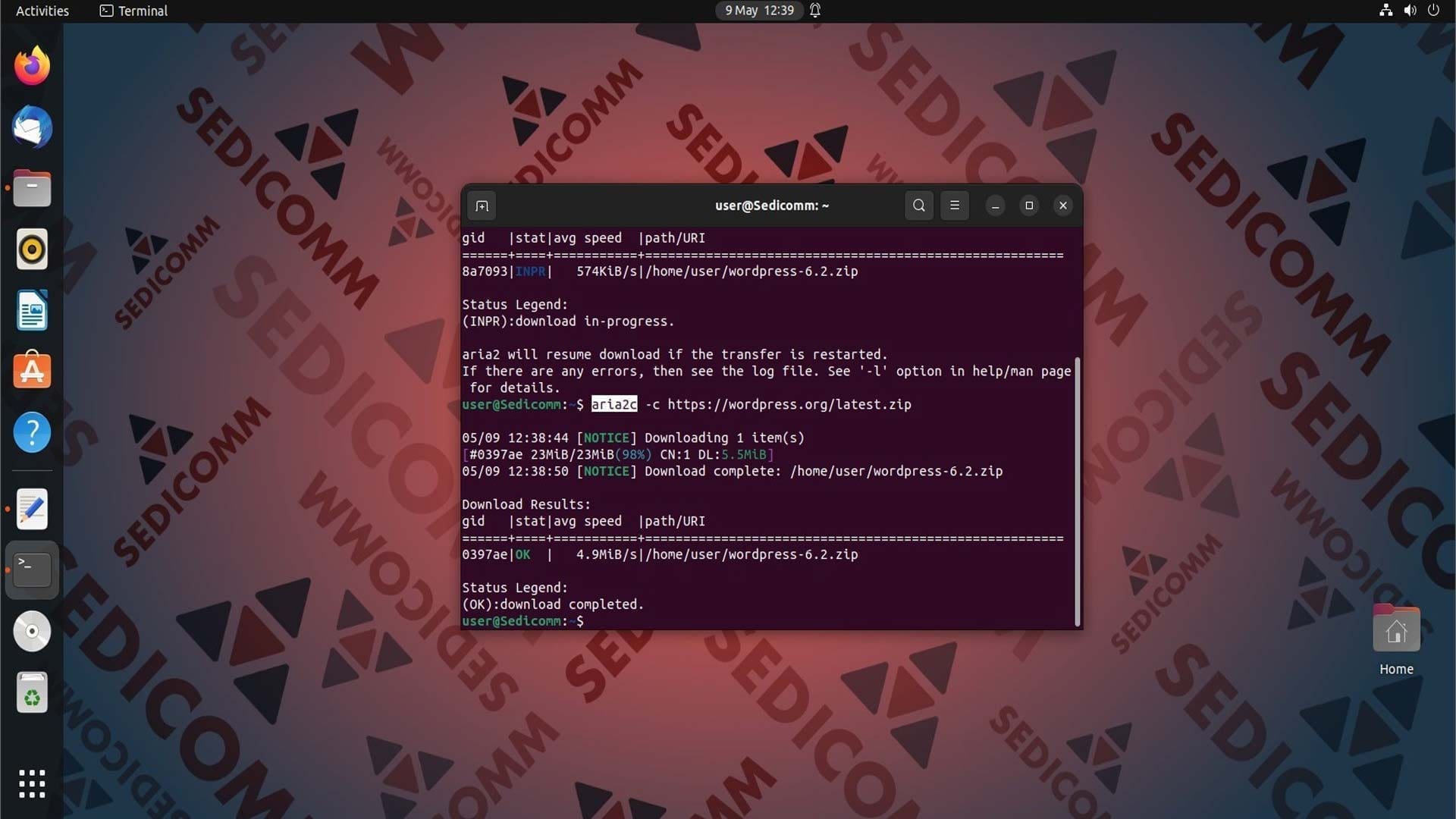
Task: Open Activities overview
Action: coord(42,11)
